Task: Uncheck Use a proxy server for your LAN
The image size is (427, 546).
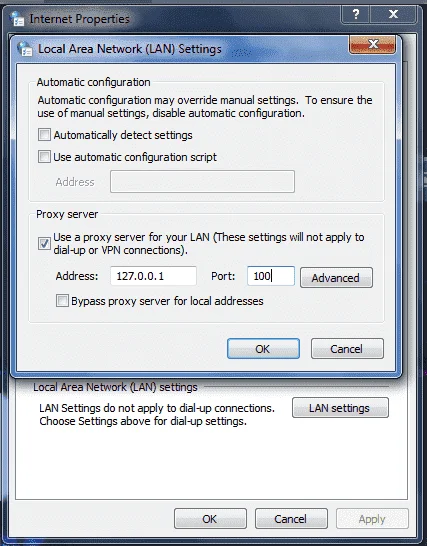Action: coord(44,243)
